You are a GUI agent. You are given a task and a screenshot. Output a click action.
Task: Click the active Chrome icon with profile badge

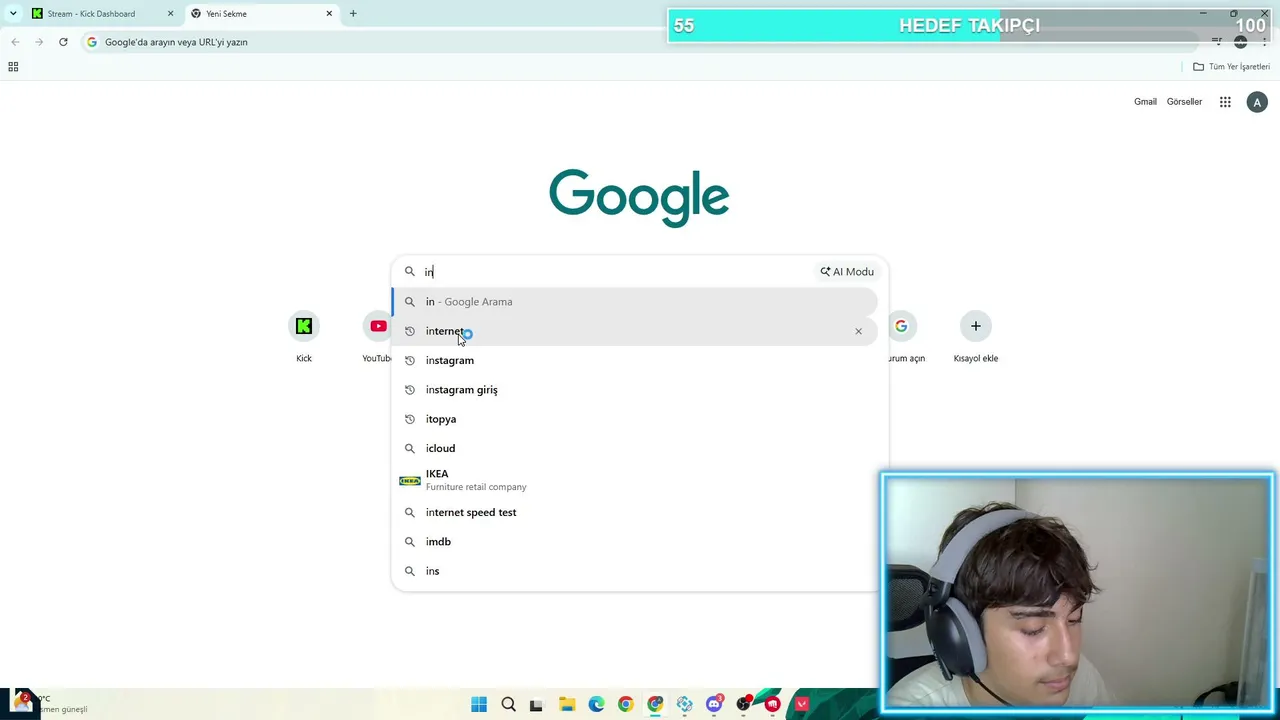[x=655, y=704]
